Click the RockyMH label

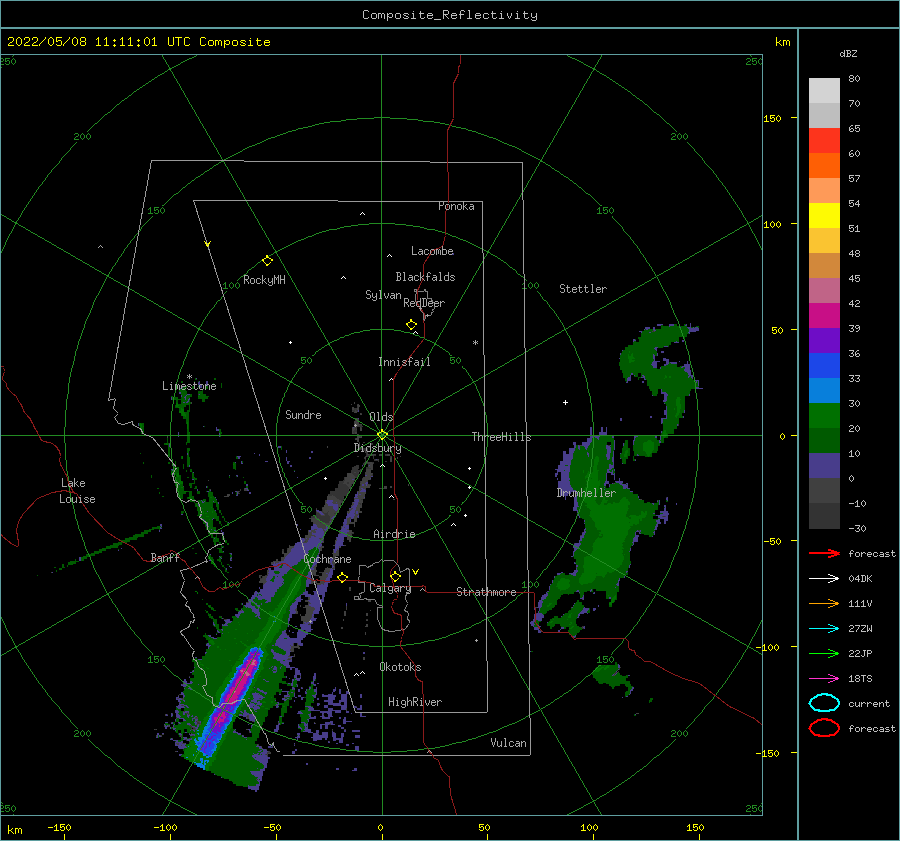pyautogui.click(x=264, y=280)
